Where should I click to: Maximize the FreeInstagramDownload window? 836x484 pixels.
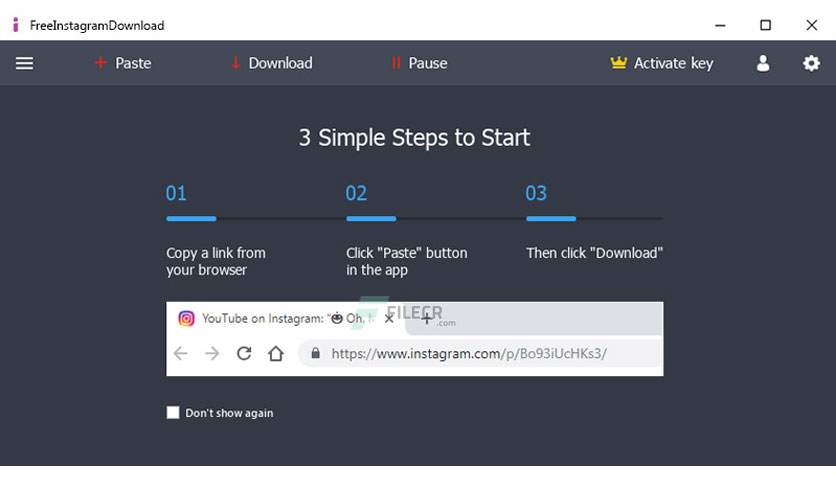(765, 25)
